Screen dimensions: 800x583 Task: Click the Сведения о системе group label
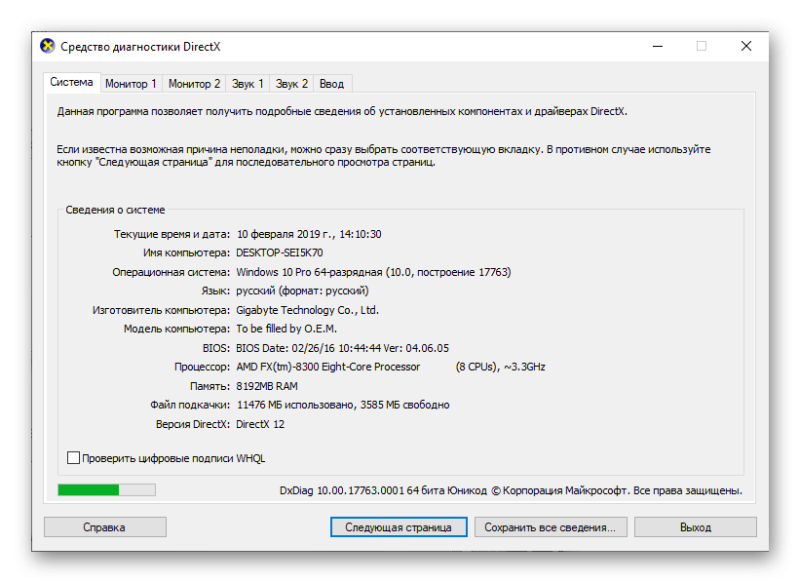coord(115,210)
